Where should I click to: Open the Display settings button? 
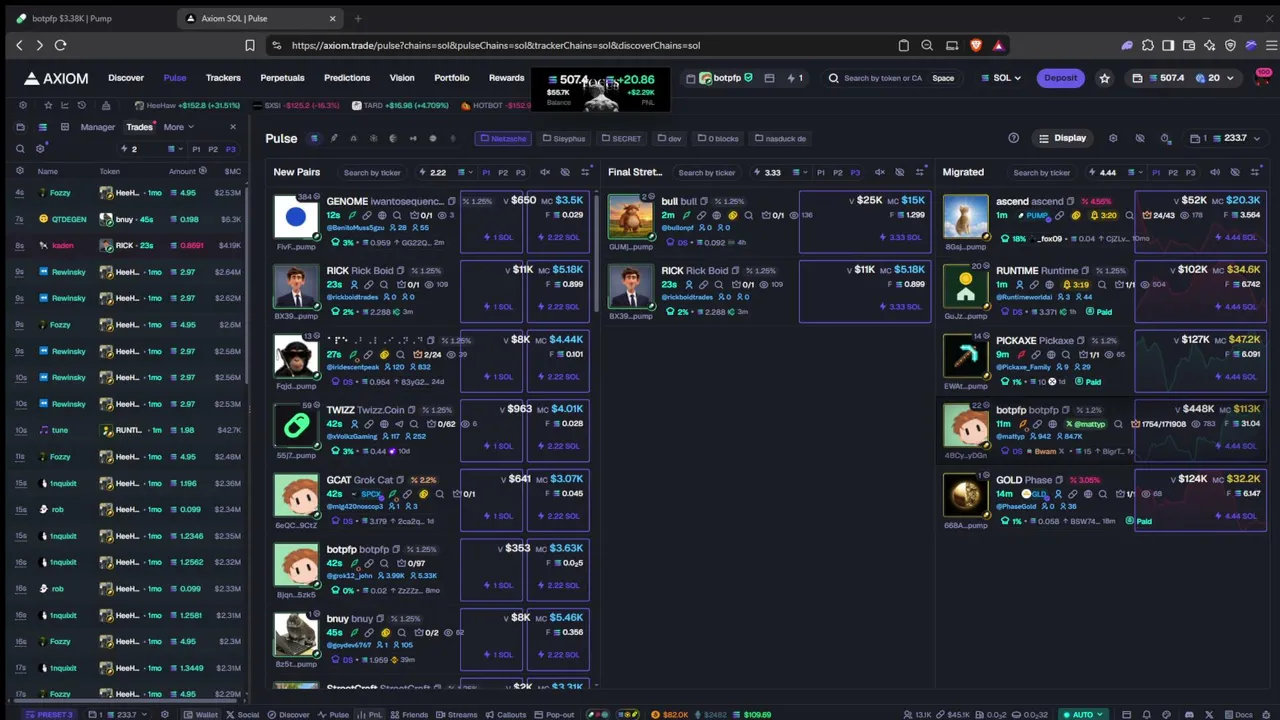point(1062,138)
